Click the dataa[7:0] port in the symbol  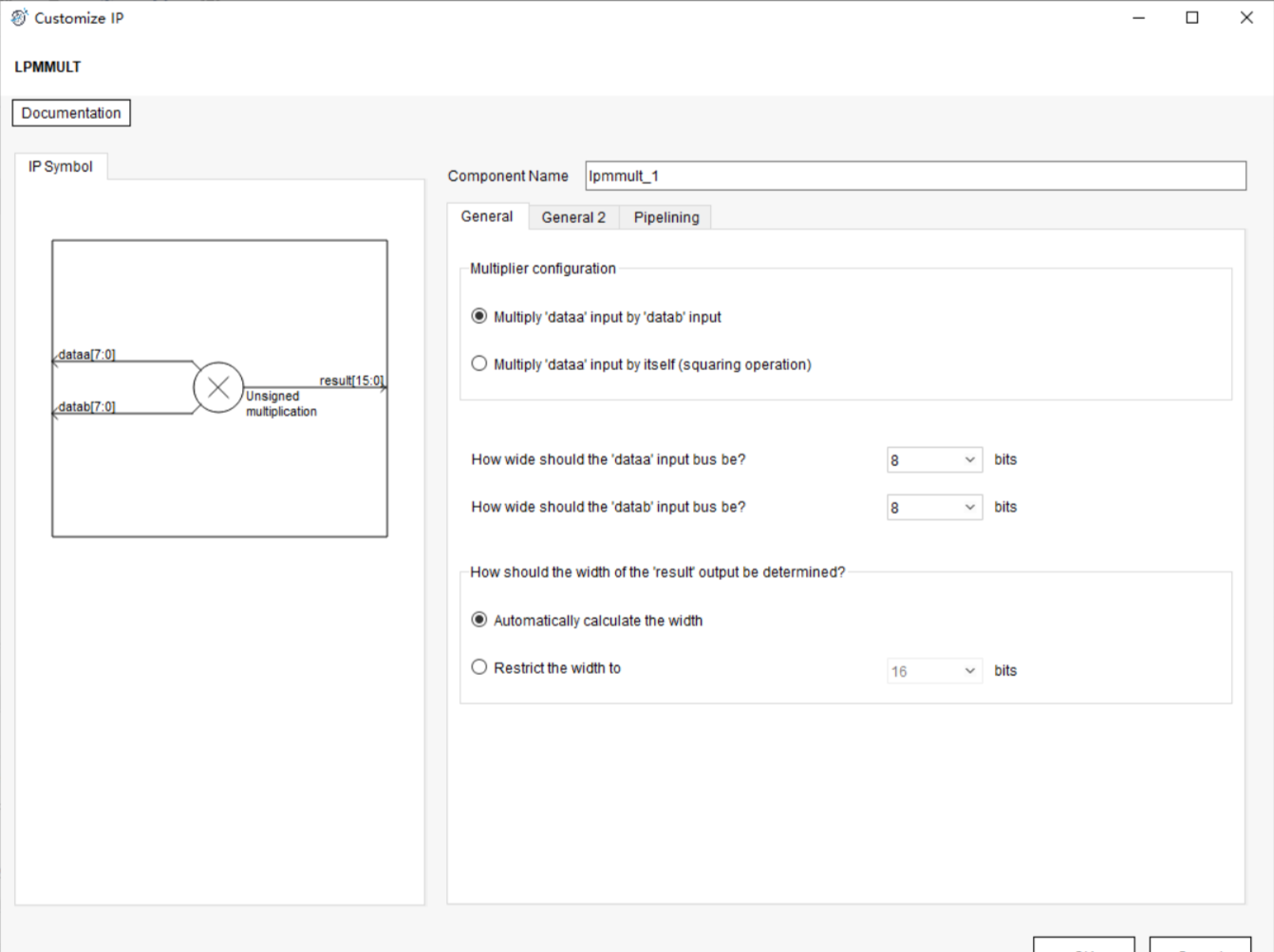coord(86,355)
